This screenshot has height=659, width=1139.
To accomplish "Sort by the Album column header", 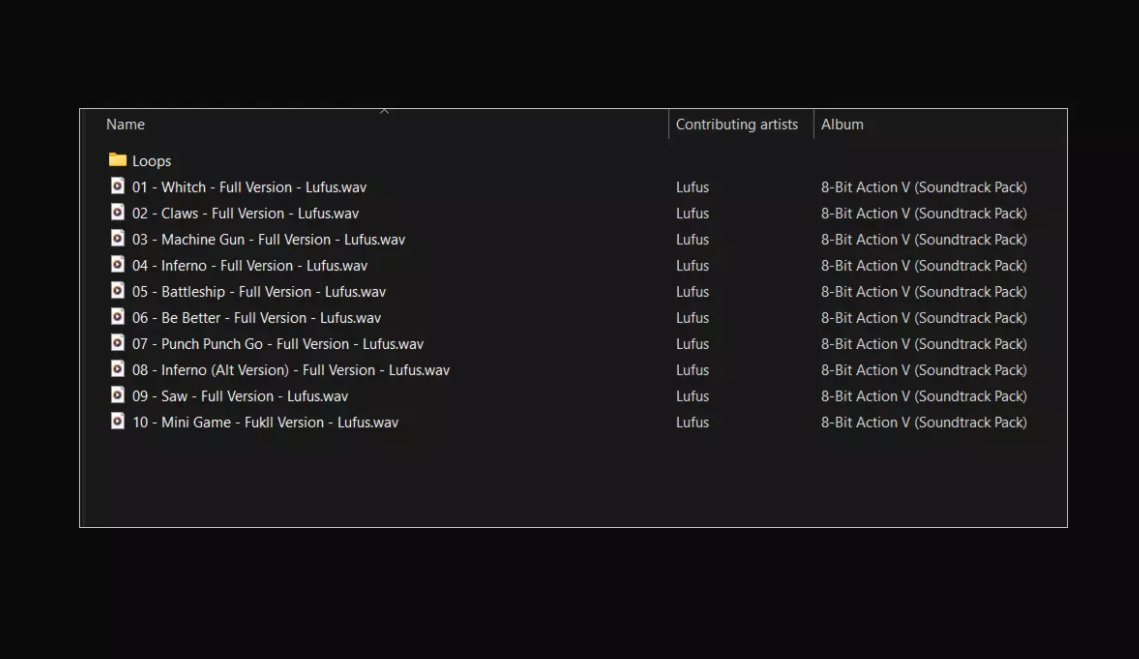I will coord(842,124).
